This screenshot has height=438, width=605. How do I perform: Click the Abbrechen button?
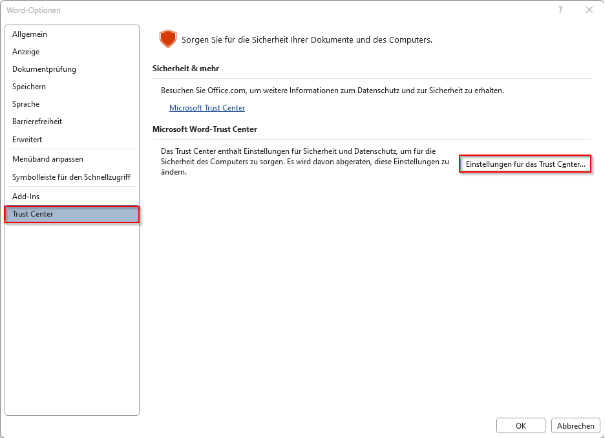click(x=575, y=426)
